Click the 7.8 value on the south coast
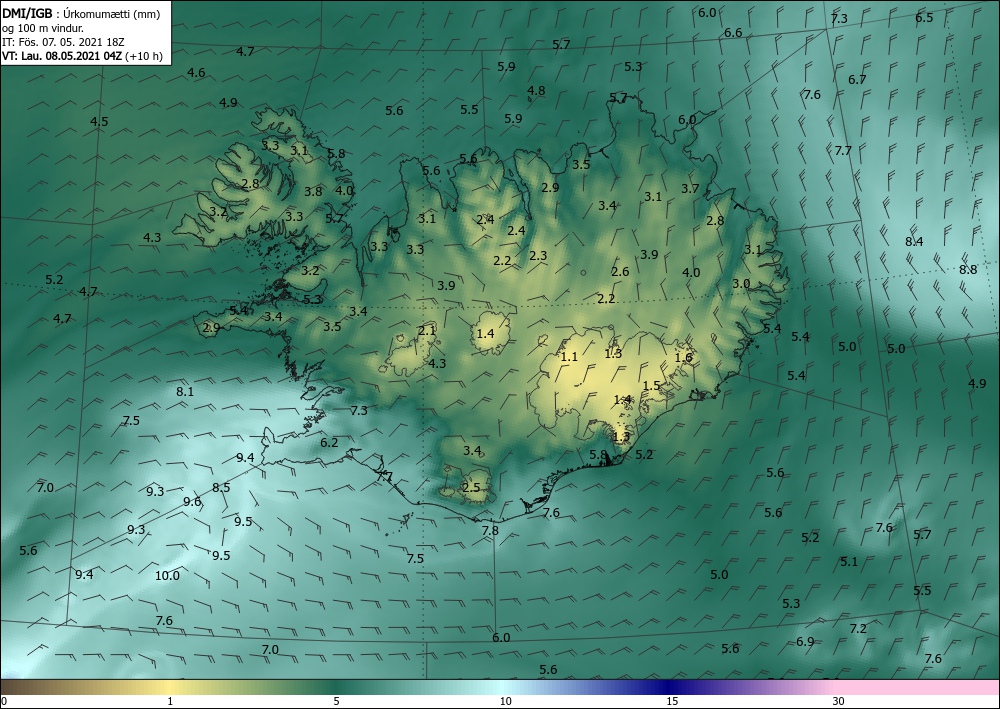The height and width of the screenshot is (709, 1000). click(x=490, y=530)
